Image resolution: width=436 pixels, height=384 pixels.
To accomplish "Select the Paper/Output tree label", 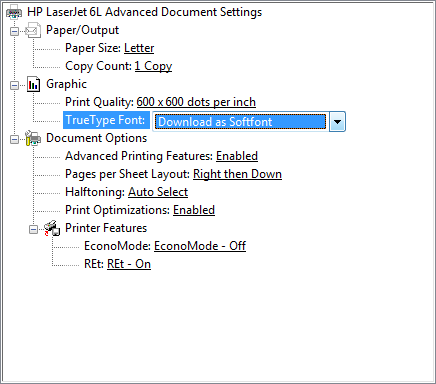I will pyautogui.click(x=82, y=30).
